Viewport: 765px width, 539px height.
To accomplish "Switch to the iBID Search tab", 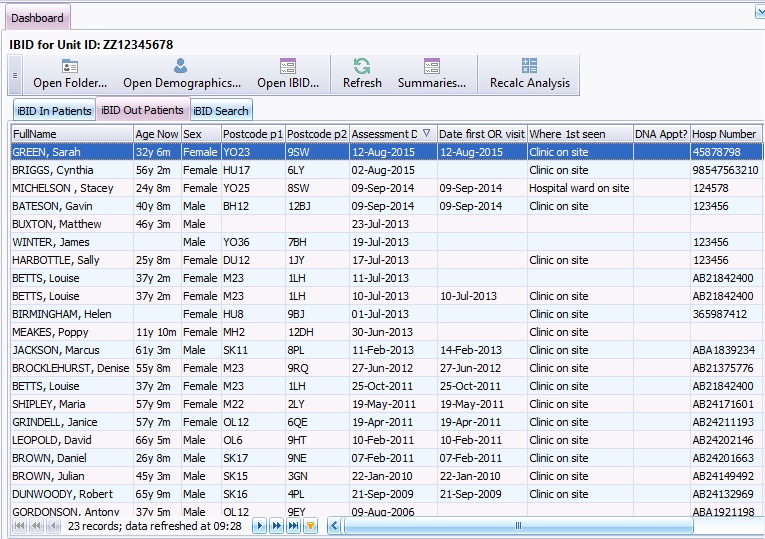I will 221,111.
